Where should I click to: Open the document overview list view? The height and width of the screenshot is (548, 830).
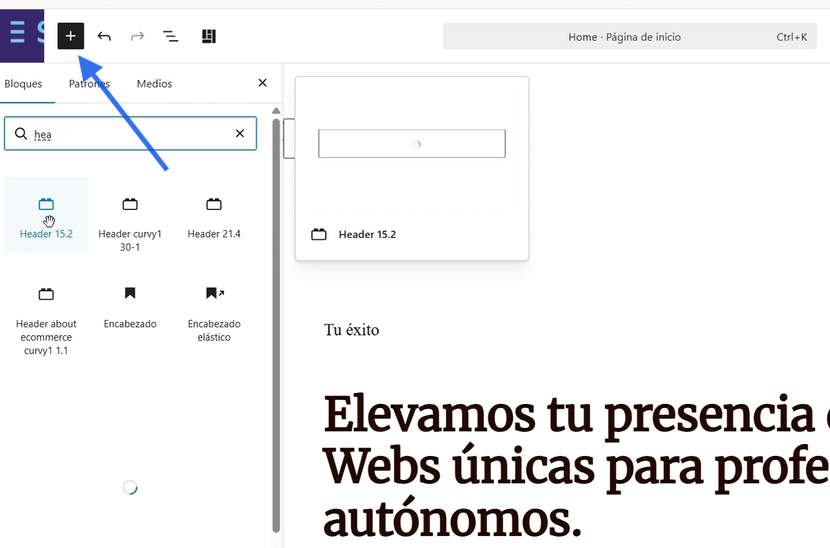[x=171, y=36]
